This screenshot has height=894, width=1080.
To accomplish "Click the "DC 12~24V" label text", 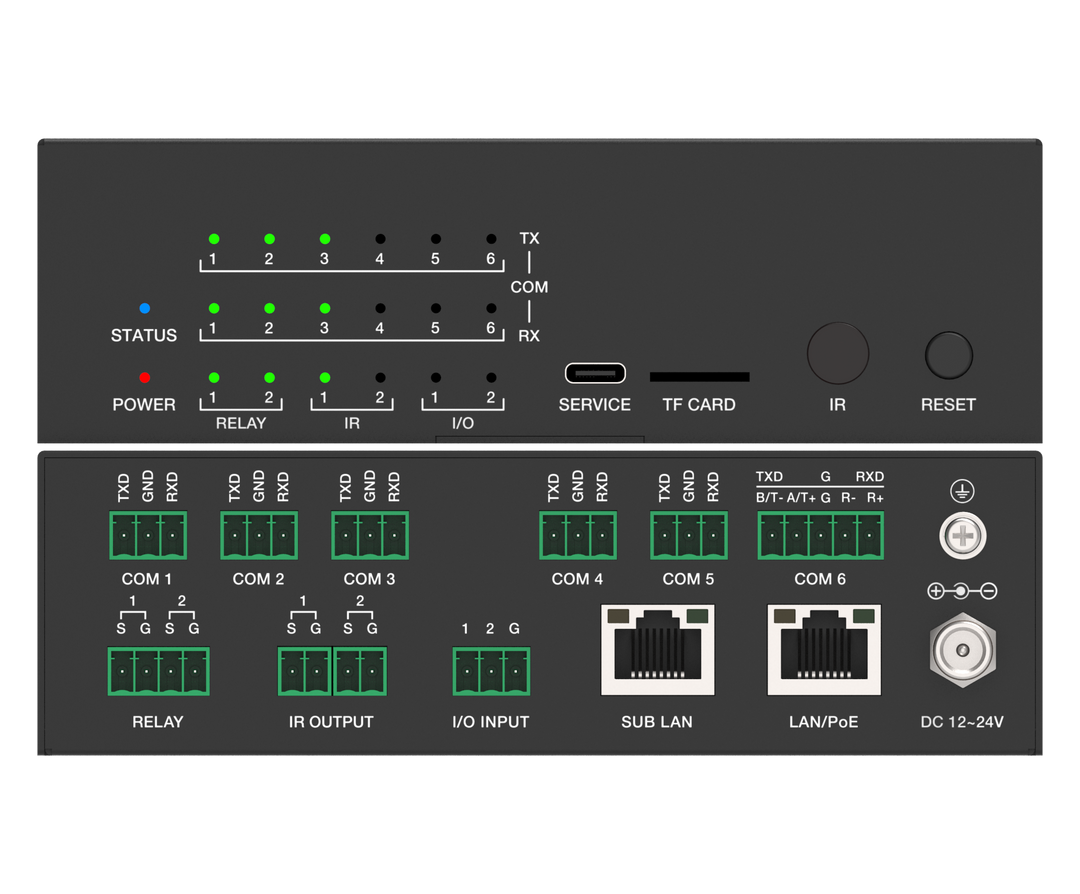I will pos(962,722).
